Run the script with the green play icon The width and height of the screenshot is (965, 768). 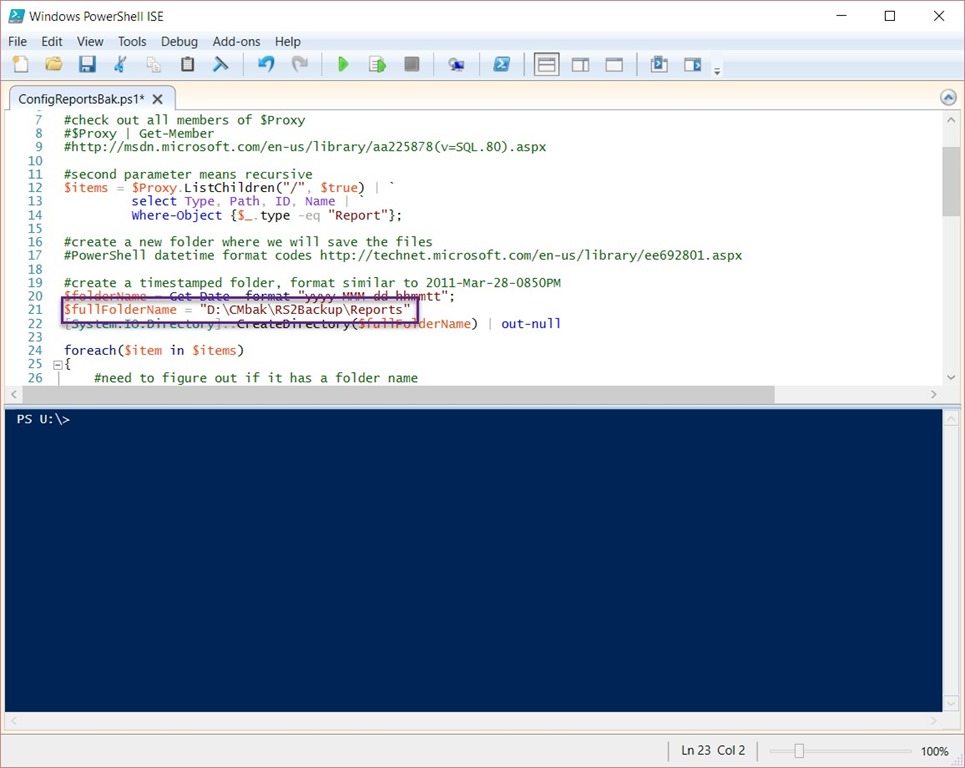(343, 64)
